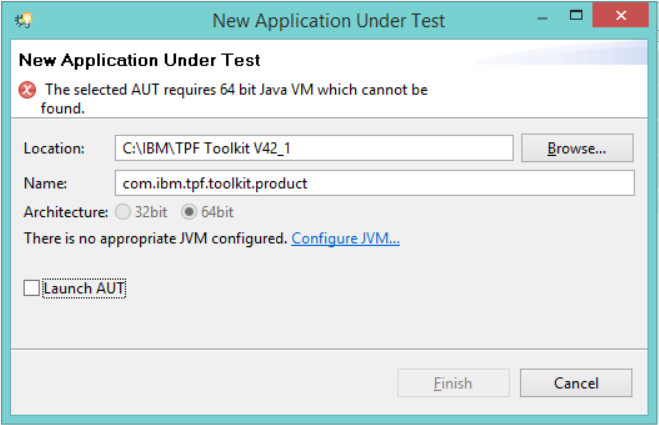The width and height of the screenshot is (659, 425).
Task: Click the Launch AUT label text
Action: [x=84, y=288]
